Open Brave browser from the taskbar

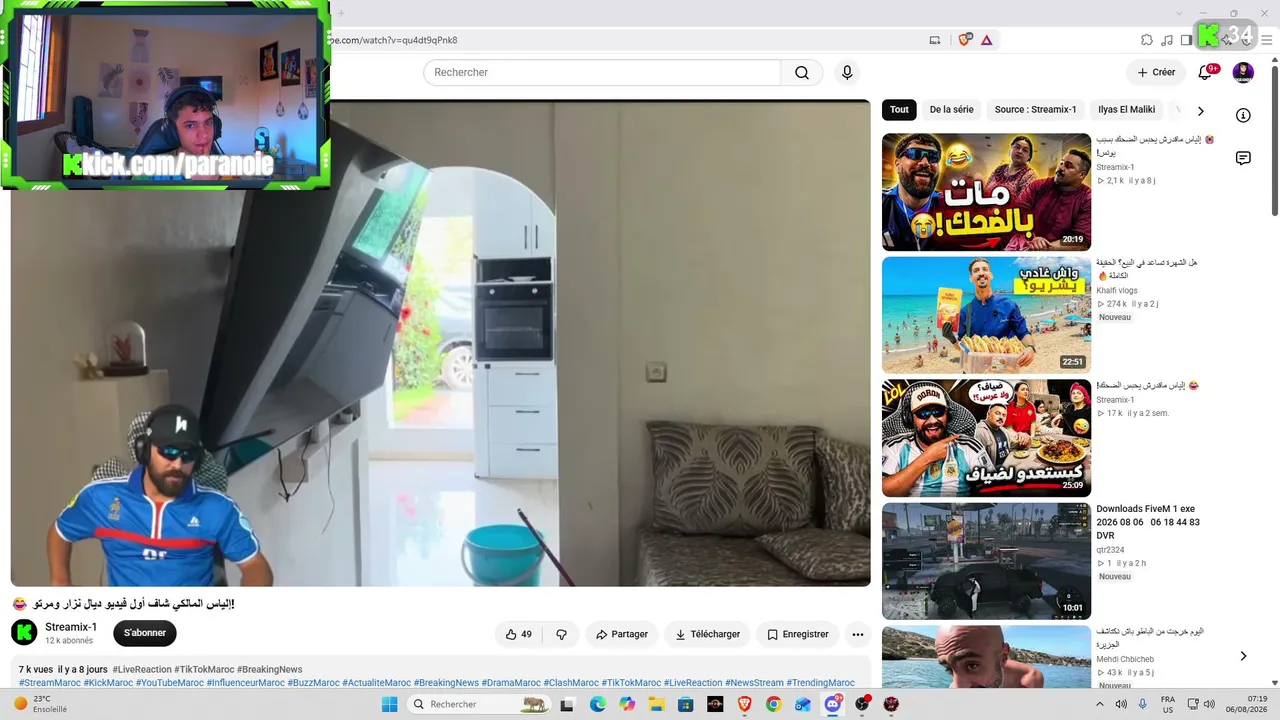coord(744,704)
